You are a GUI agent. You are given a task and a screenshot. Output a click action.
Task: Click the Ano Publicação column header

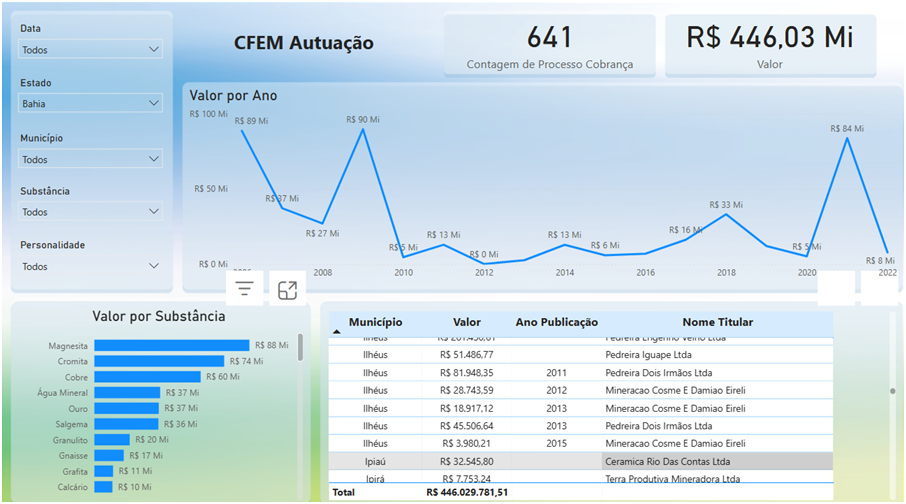coord(556,322)
